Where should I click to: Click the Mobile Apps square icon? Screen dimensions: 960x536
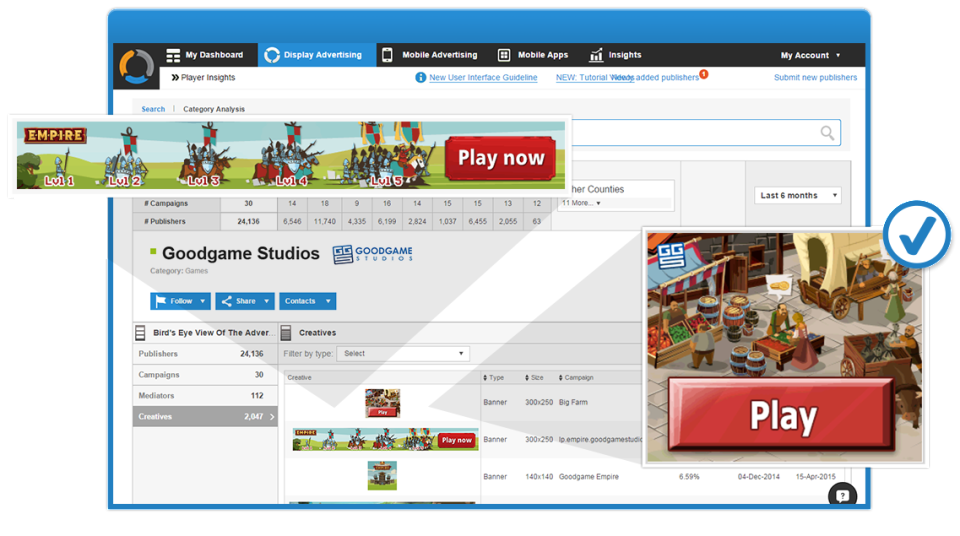[504, 55]
